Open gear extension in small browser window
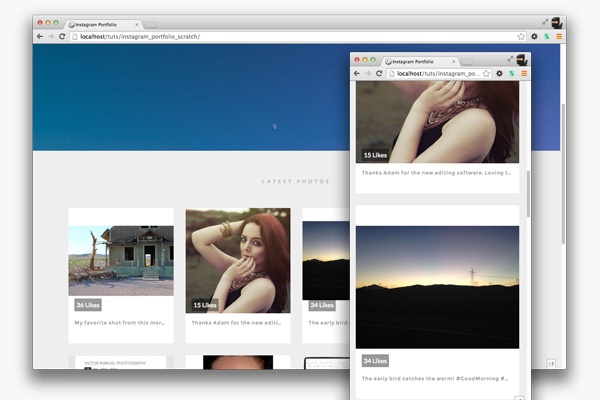 pyautogui.click(x=499, y=73)
